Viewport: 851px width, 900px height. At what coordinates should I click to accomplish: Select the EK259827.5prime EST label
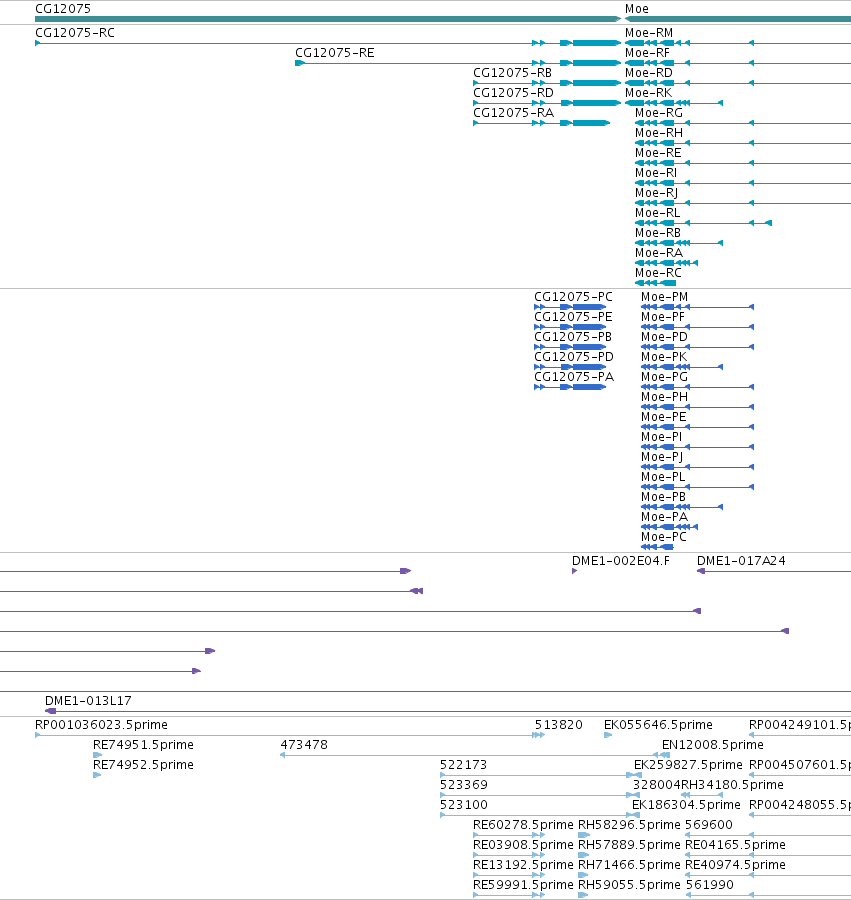tap(688, 765)
